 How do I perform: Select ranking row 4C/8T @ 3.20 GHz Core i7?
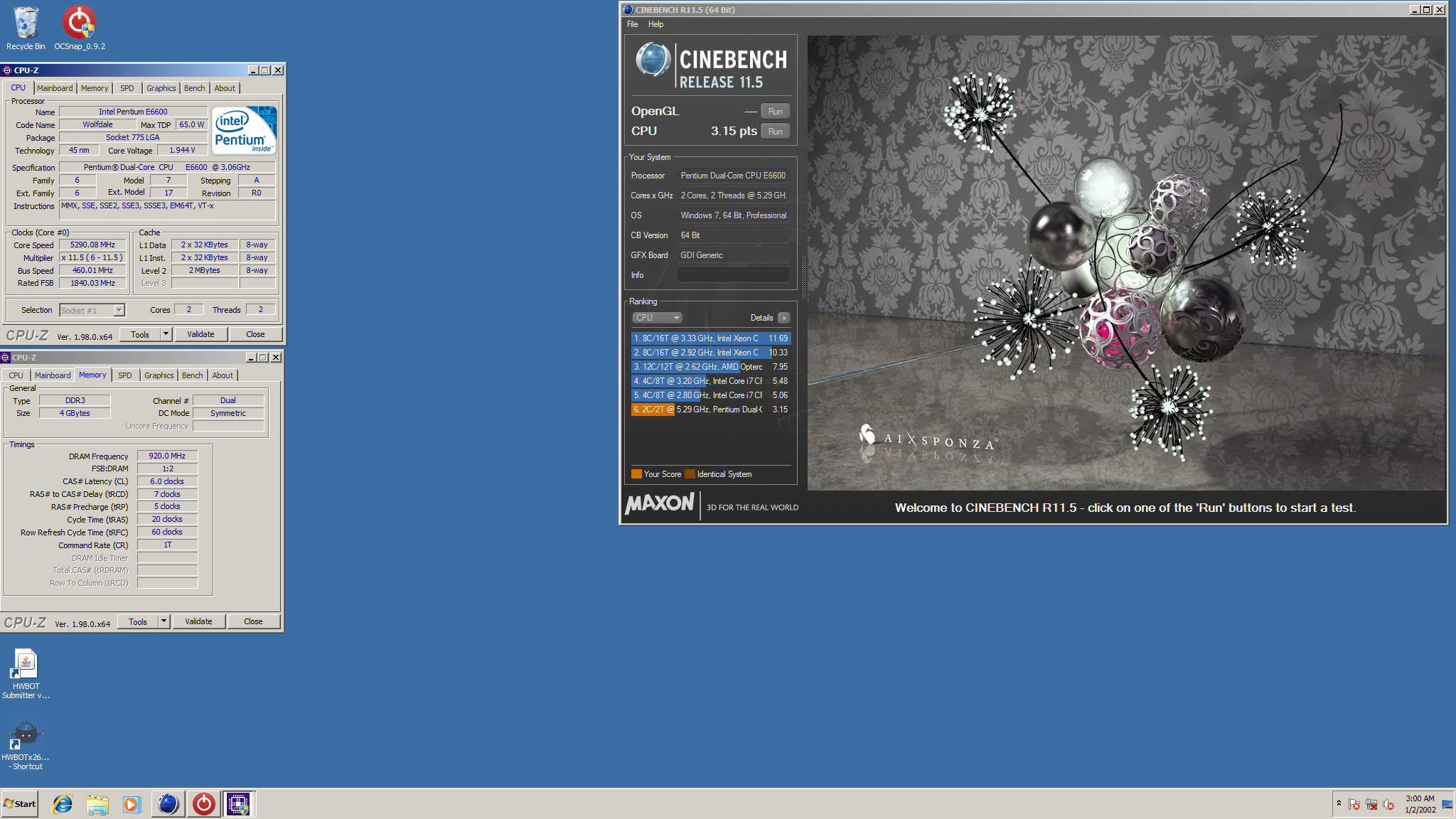click(x=710, y=381)
